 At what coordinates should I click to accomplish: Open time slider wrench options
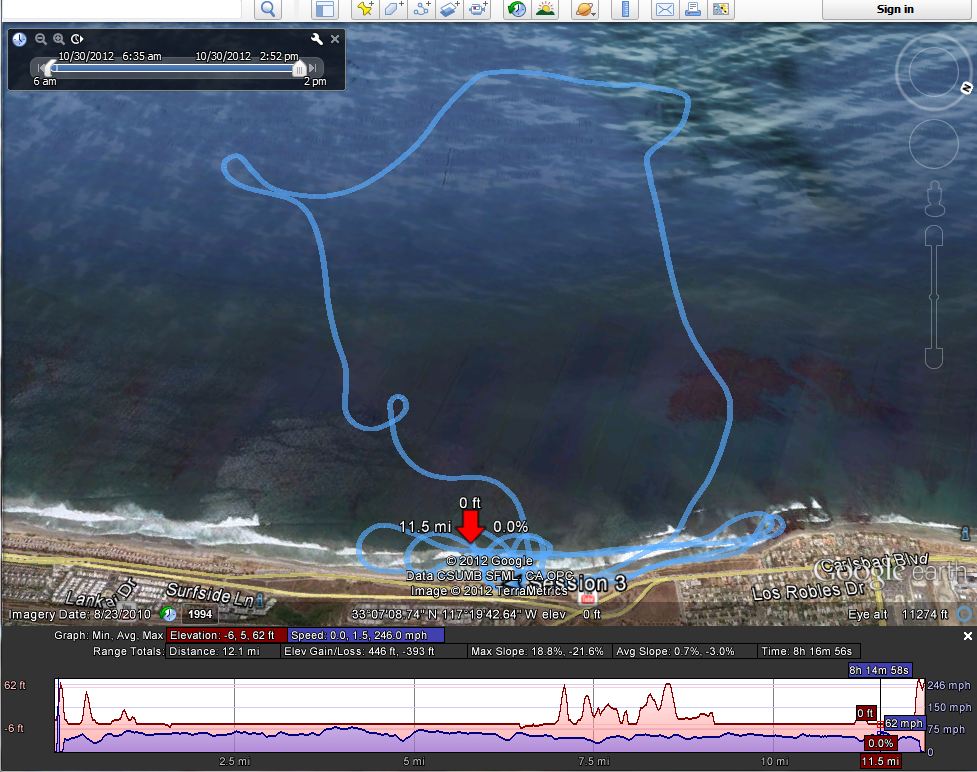[317, 39]
